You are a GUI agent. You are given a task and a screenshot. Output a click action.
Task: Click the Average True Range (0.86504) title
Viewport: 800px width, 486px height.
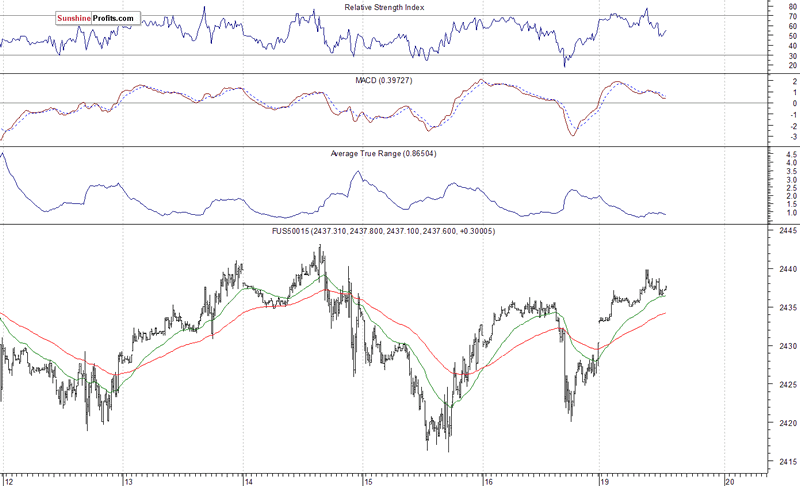click(x=383, y=154)
